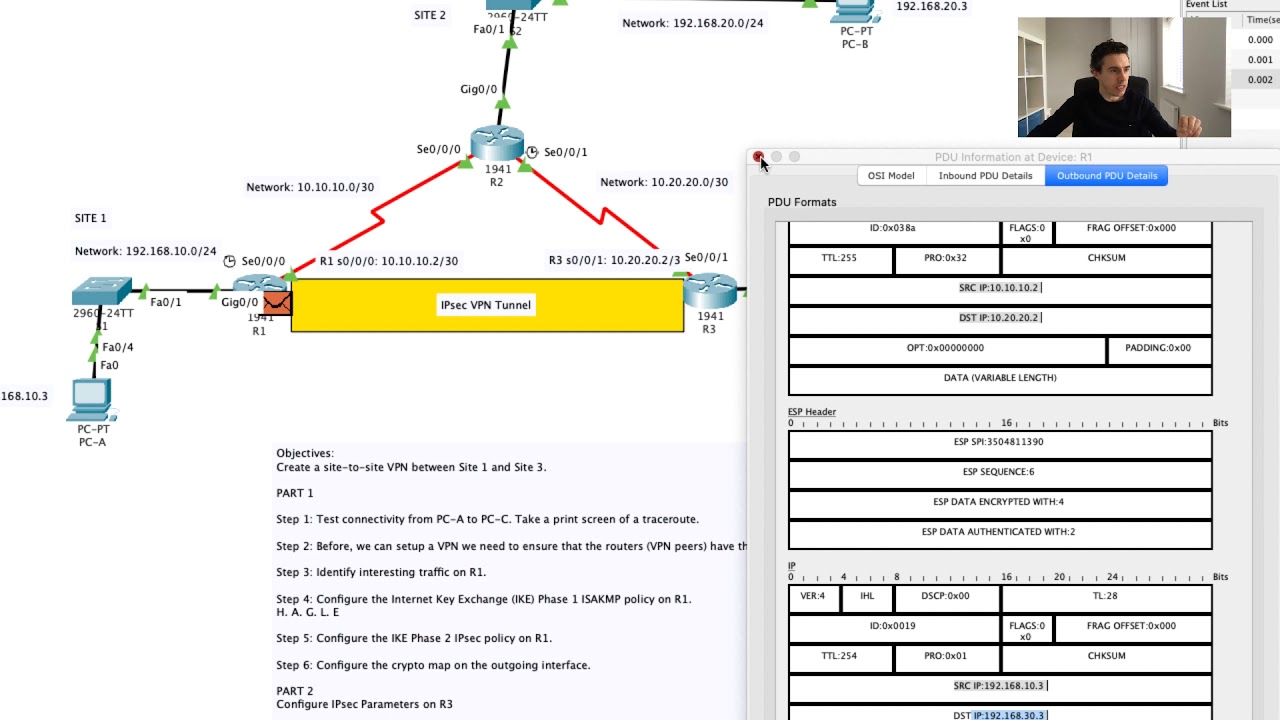Click the TTL:255 field

pos(841,258)
